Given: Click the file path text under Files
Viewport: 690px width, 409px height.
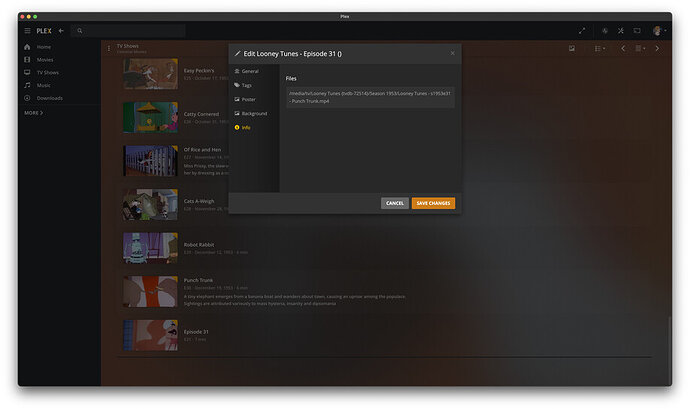Looking at the screenshot, I should (x=370, y=97).
